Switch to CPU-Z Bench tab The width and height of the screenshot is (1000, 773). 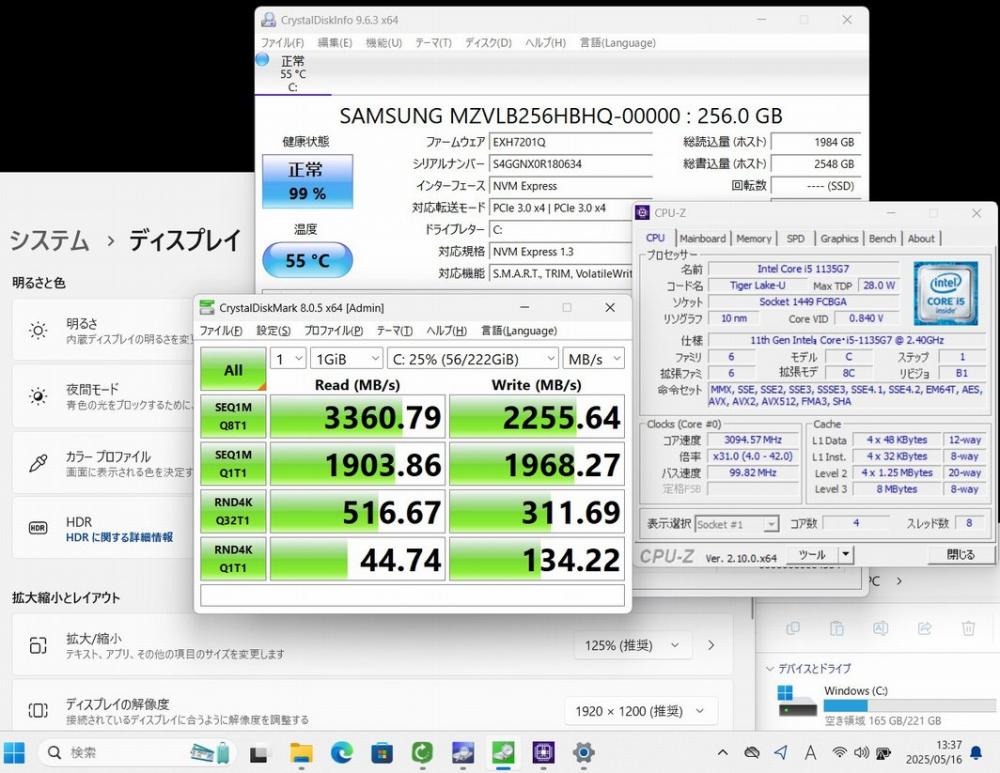882,239
